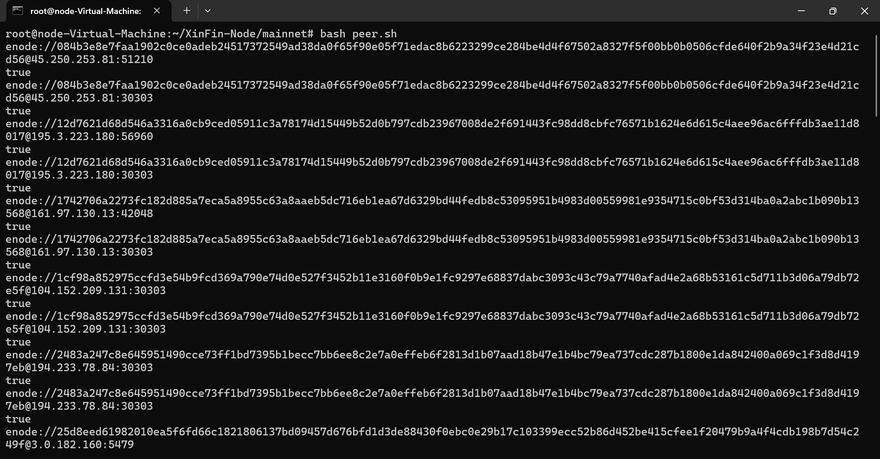Open a new terminal tab with plus

point(186,11)
